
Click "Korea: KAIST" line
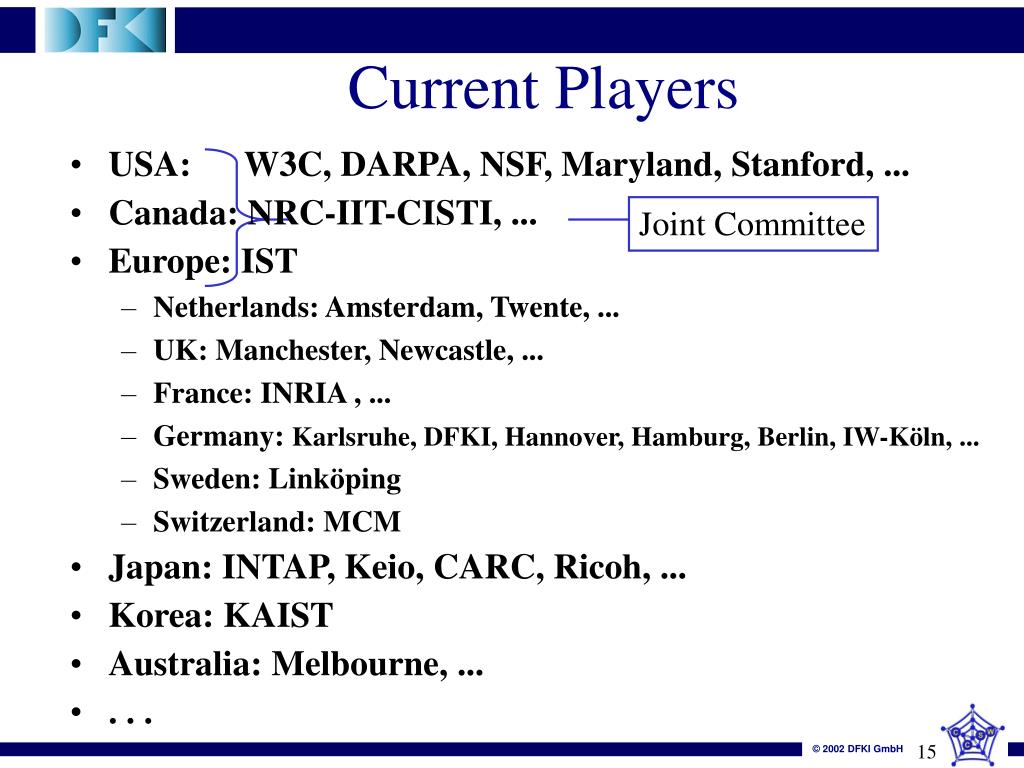coord(221,615)
